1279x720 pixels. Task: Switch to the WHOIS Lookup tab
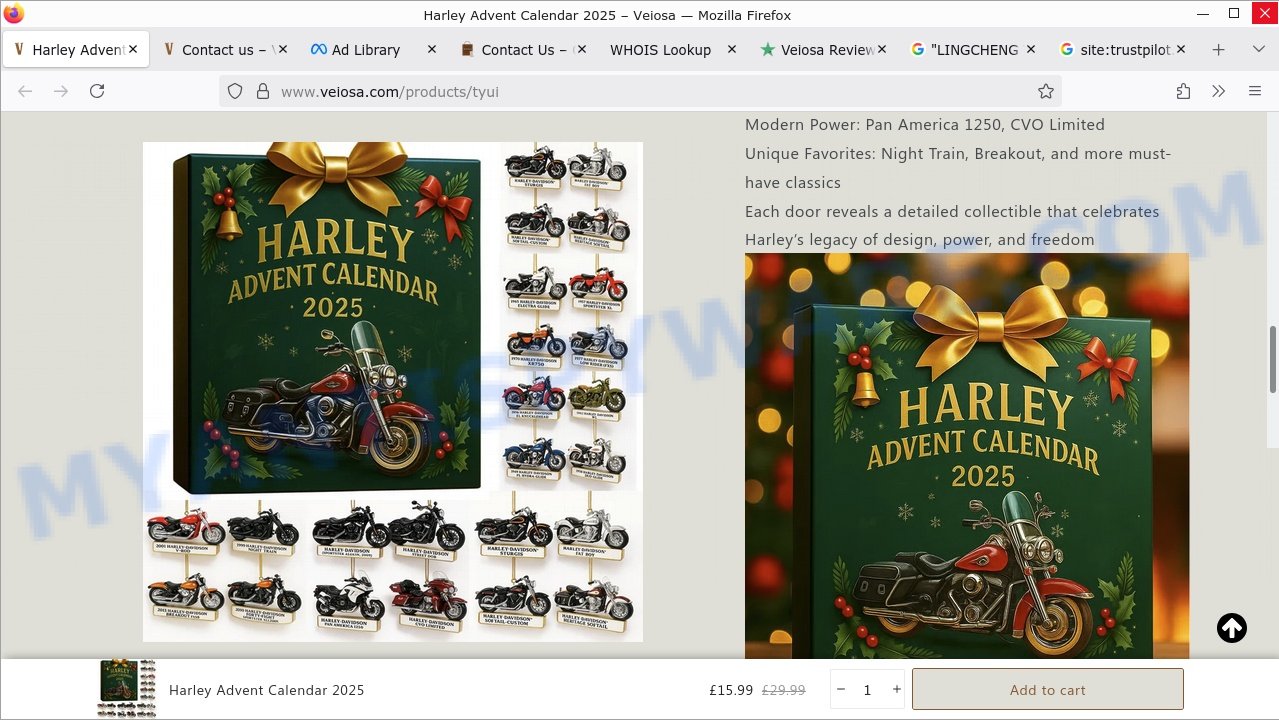click(x=660, y=50)
